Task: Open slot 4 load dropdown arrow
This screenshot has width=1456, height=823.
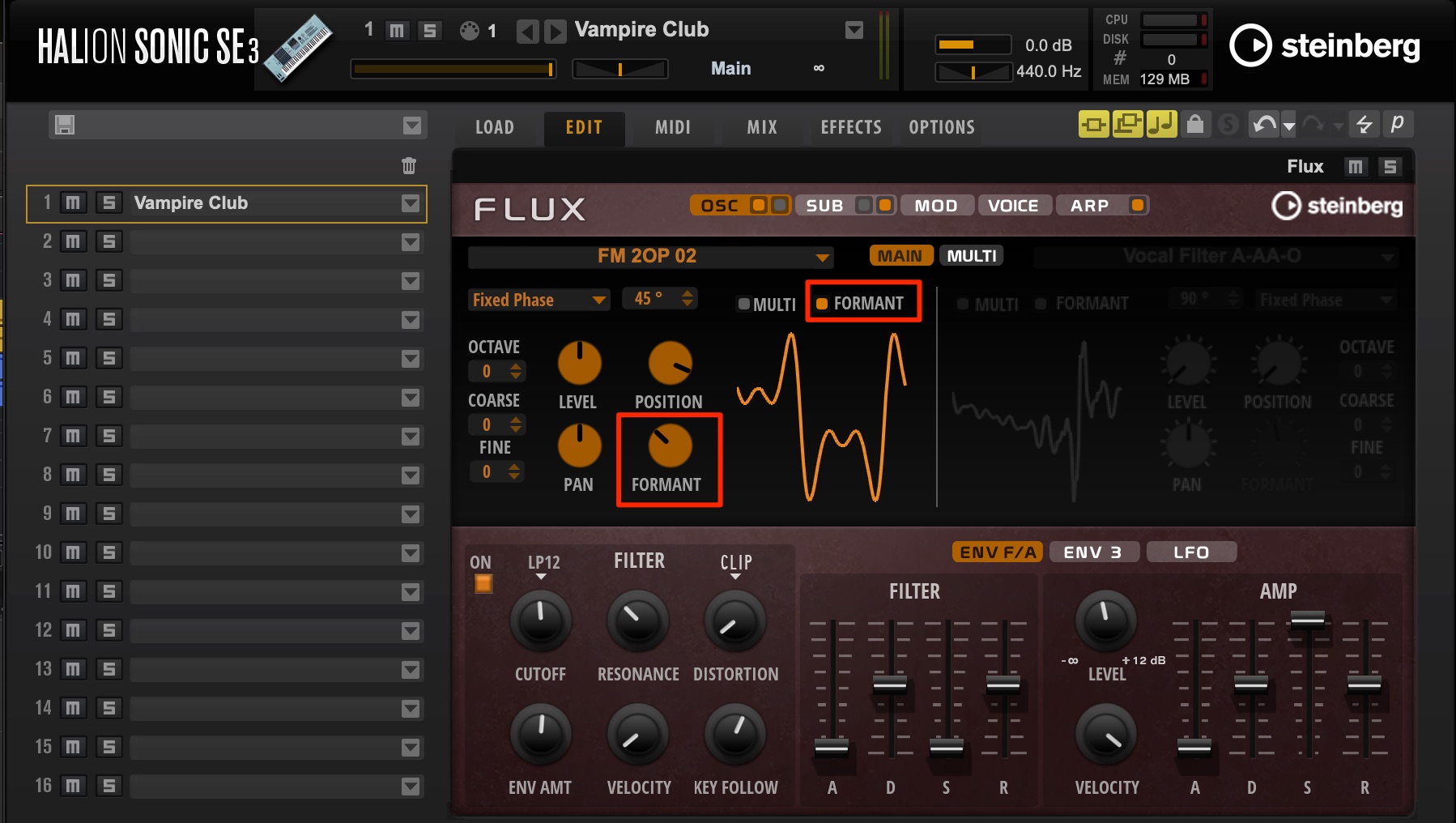Action: pos(411,320)
